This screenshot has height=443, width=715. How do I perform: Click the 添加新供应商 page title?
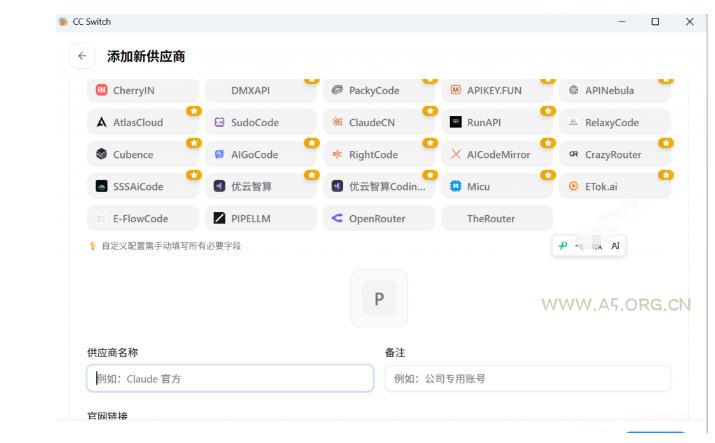pyautogui.click(x=146, y=57)
